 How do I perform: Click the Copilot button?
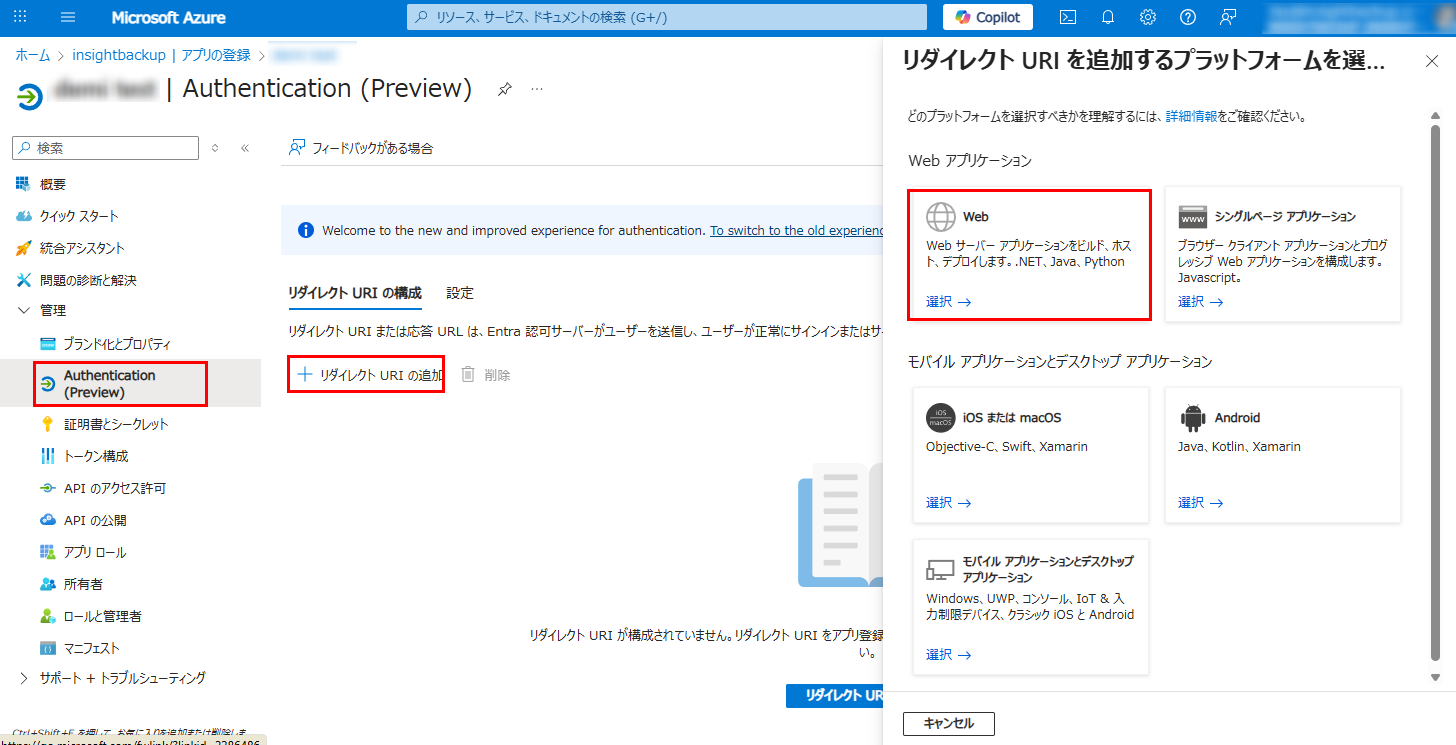pyautogui.click(x=988, y=17)
